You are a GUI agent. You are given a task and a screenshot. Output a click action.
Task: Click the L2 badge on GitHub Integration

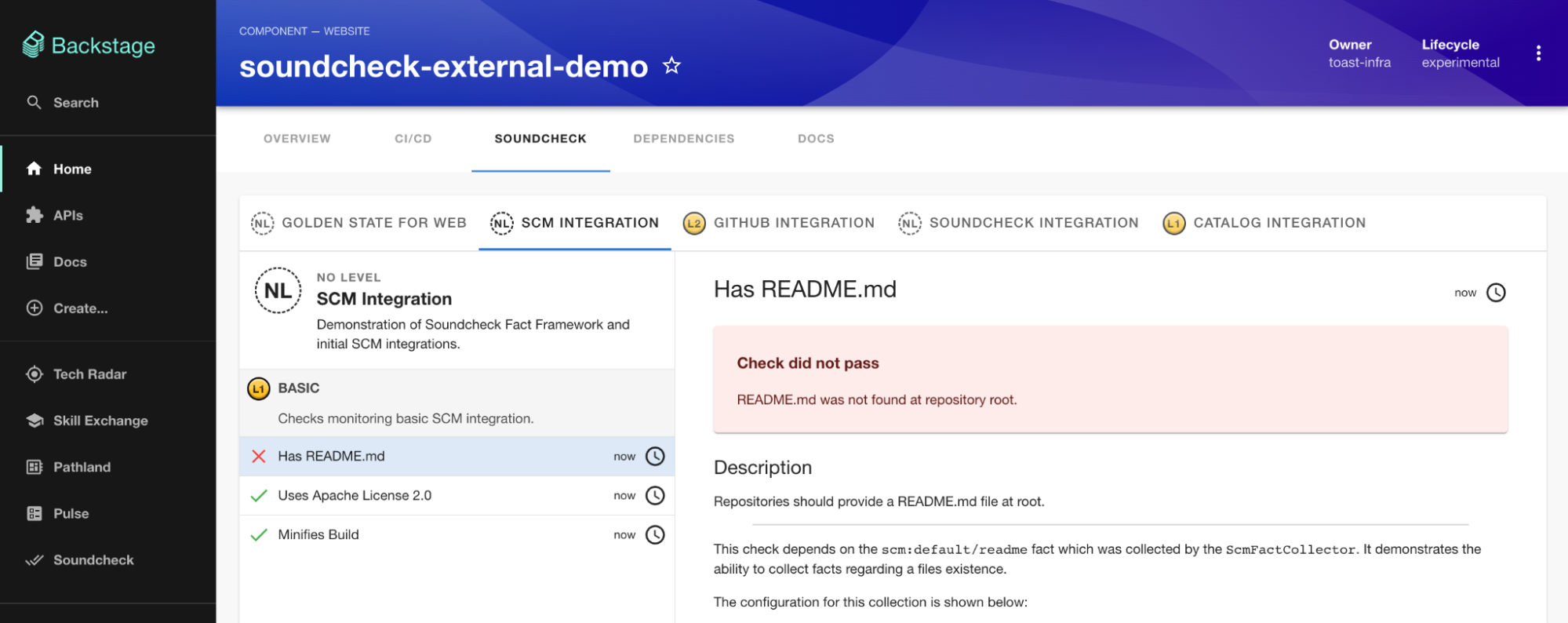(x=694, y=224)
